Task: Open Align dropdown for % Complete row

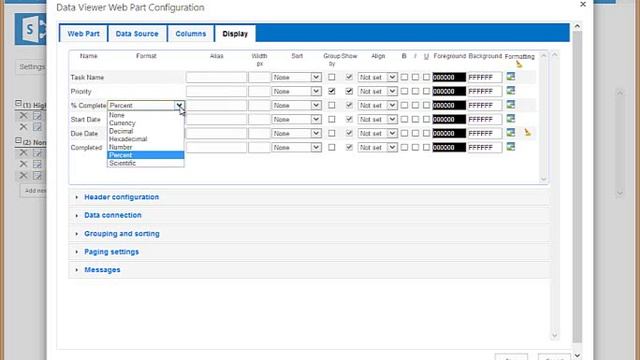Action: pyautogui.click(x=377, y=105)
